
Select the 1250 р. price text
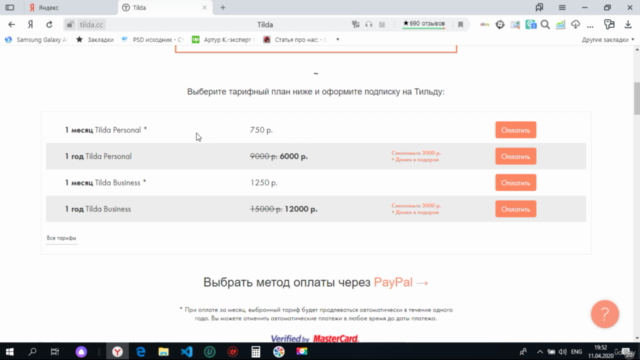[x=264, y=182]
